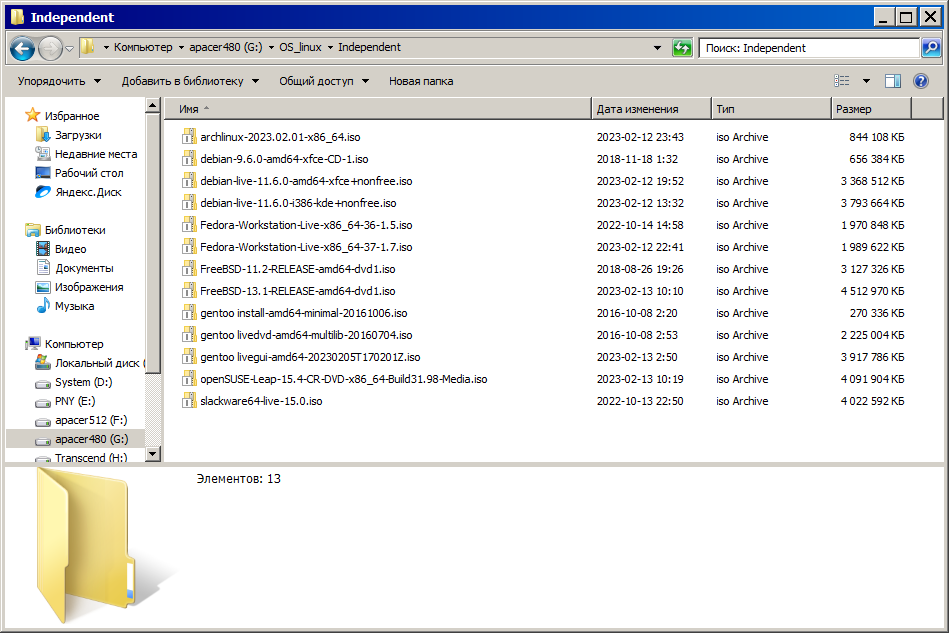This screenshot has width=949, height=633.
Task: Toggle the preview pane icon
Action: pos(893,81)
